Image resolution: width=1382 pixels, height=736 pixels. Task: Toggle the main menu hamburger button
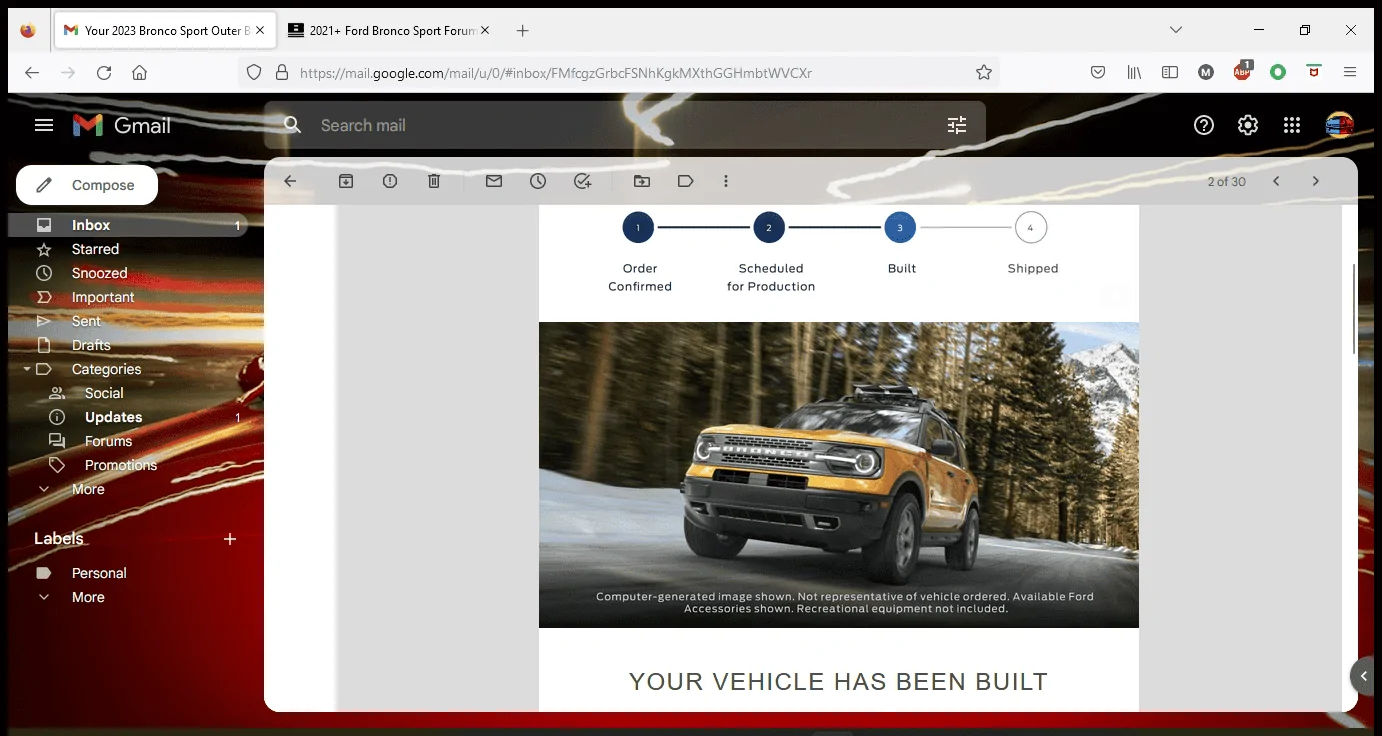coord(44,125)
